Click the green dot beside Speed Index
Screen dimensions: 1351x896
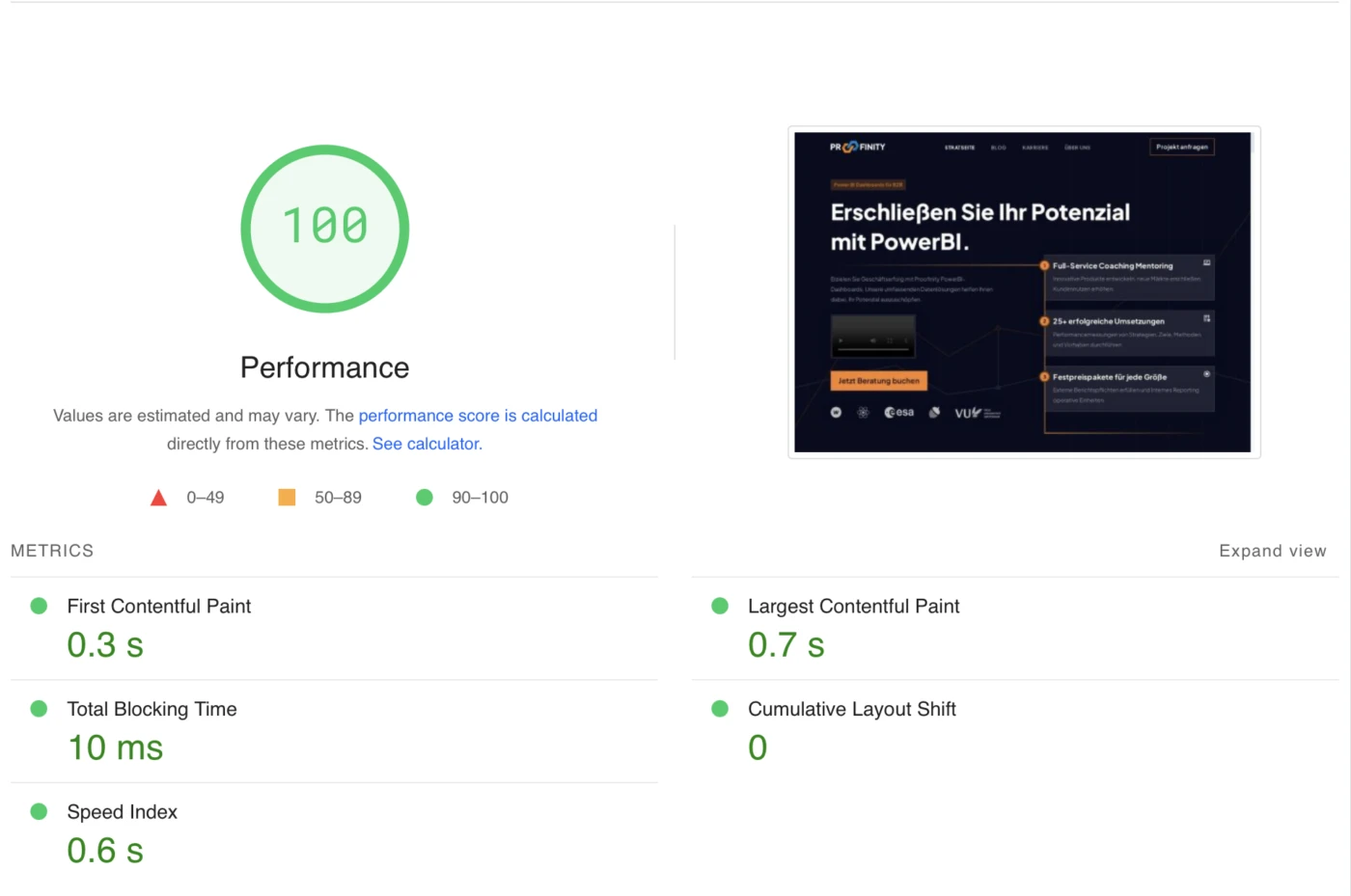(40, 811)
